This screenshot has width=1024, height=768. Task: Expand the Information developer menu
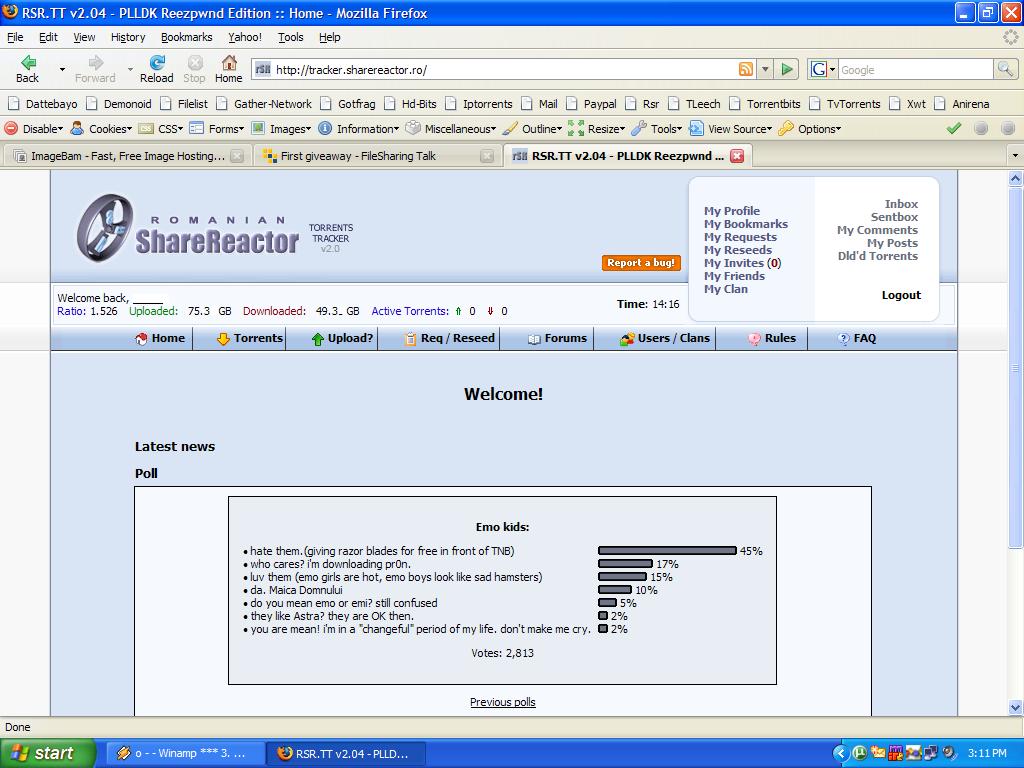[x=359, y=129]
